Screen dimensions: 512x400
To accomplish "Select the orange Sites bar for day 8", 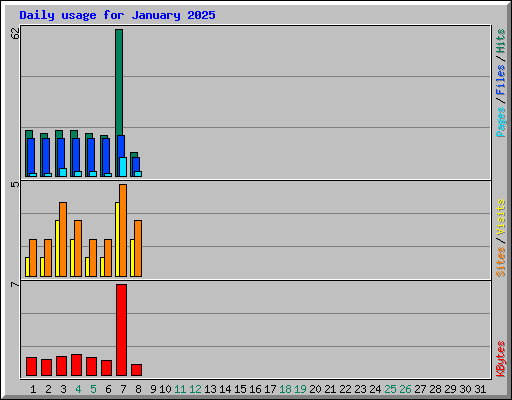I will [138, 248].
